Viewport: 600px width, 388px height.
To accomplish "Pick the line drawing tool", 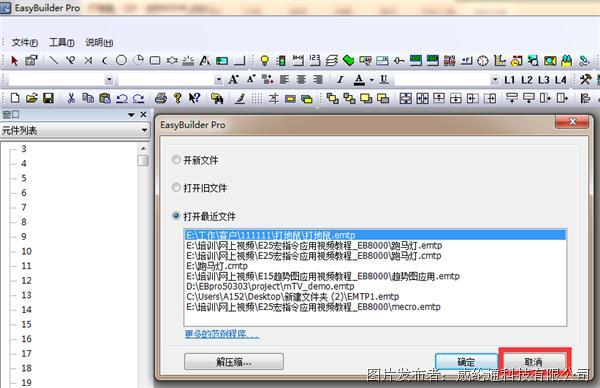I will coord(54,60).
